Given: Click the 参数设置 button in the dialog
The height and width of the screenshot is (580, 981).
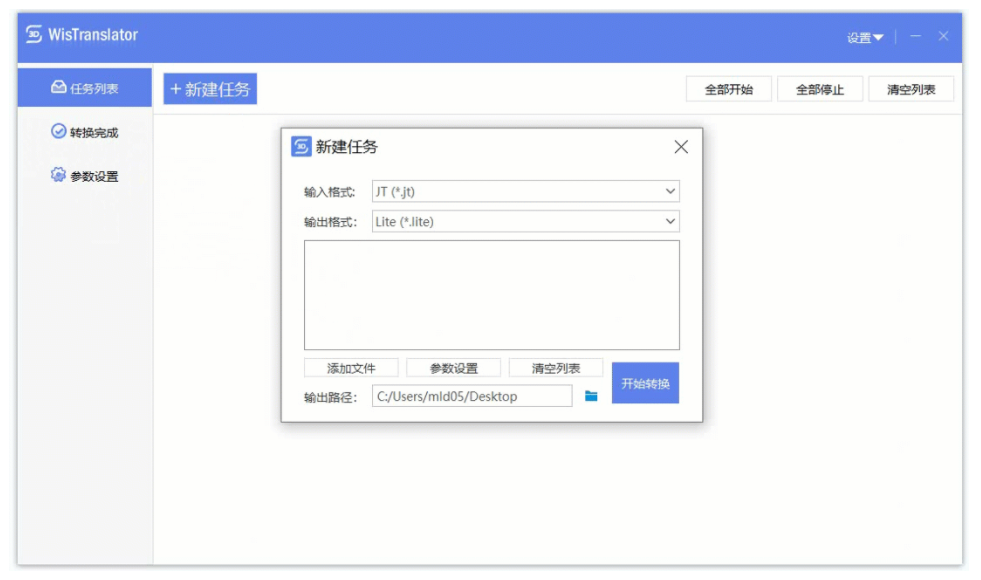Looking at the screenshot, I should [x=454, y=368].
